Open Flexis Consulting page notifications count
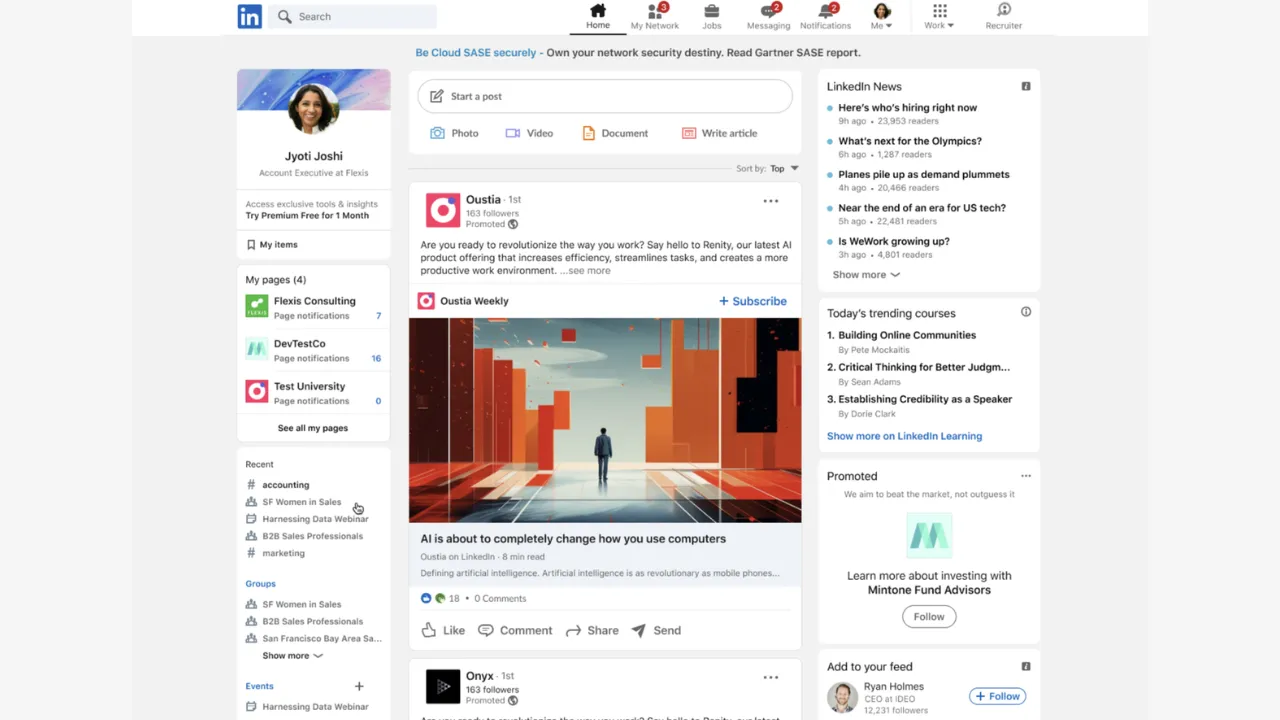This screenshot has width=1280, height=720. [x=378, y=316]
